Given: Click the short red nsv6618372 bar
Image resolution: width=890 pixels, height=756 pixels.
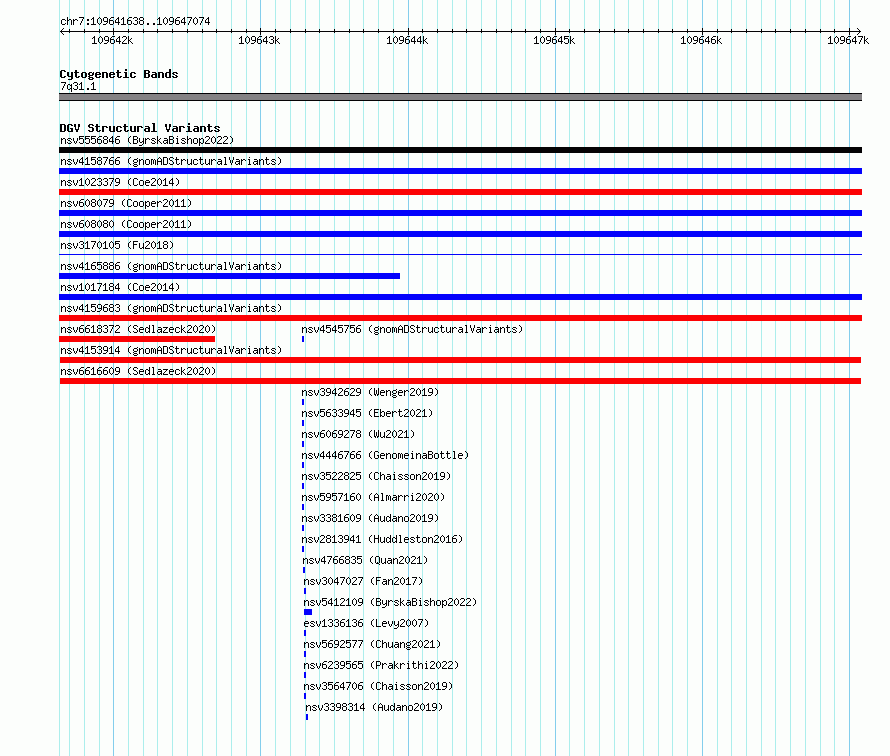Looking at the screenshot, I should coord(137,339).
